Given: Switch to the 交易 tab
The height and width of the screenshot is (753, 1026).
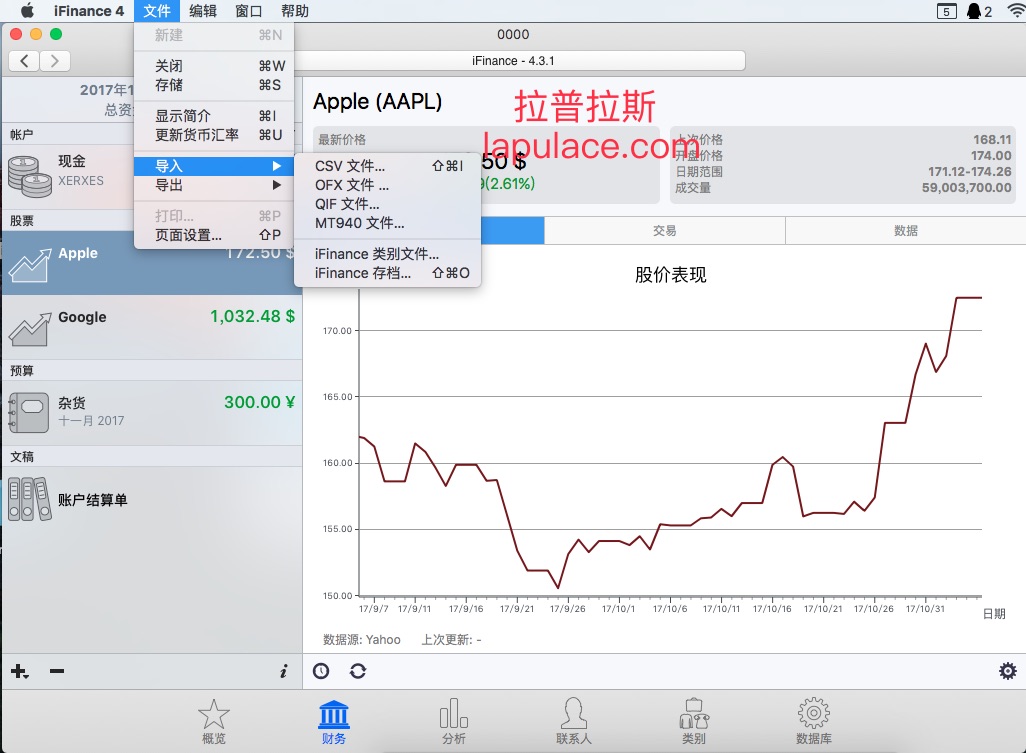Looking at the screenshot, I should [x=664, y=230].
